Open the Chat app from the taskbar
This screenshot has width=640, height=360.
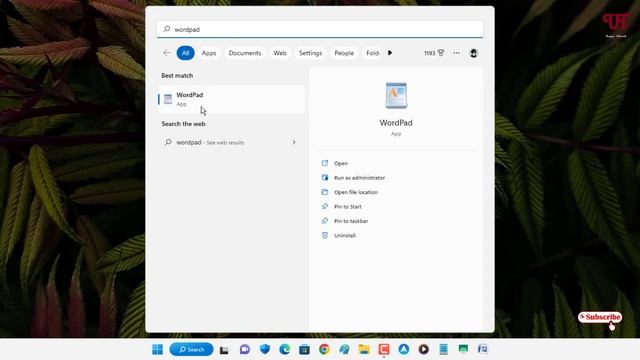[245, 349]
